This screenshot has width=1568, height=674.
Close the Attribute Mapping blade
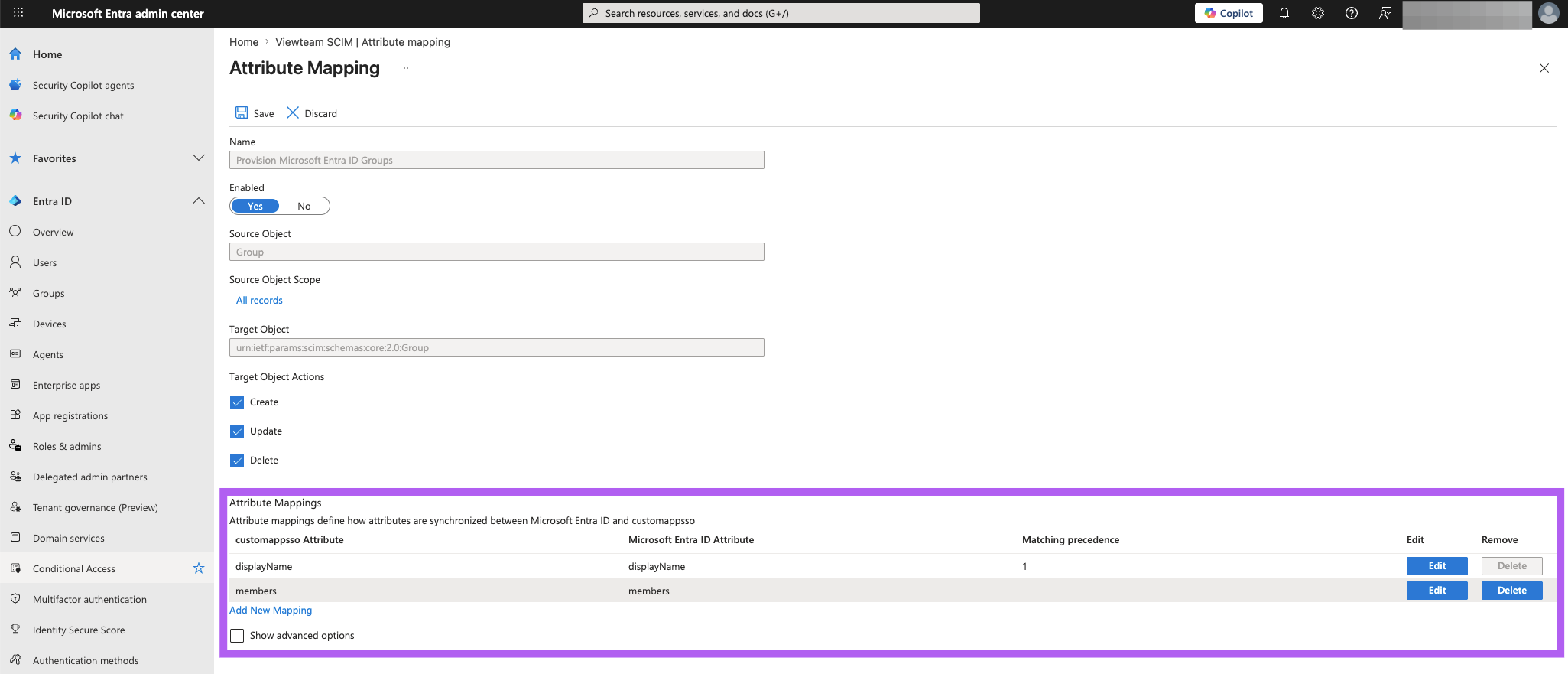1544,68
